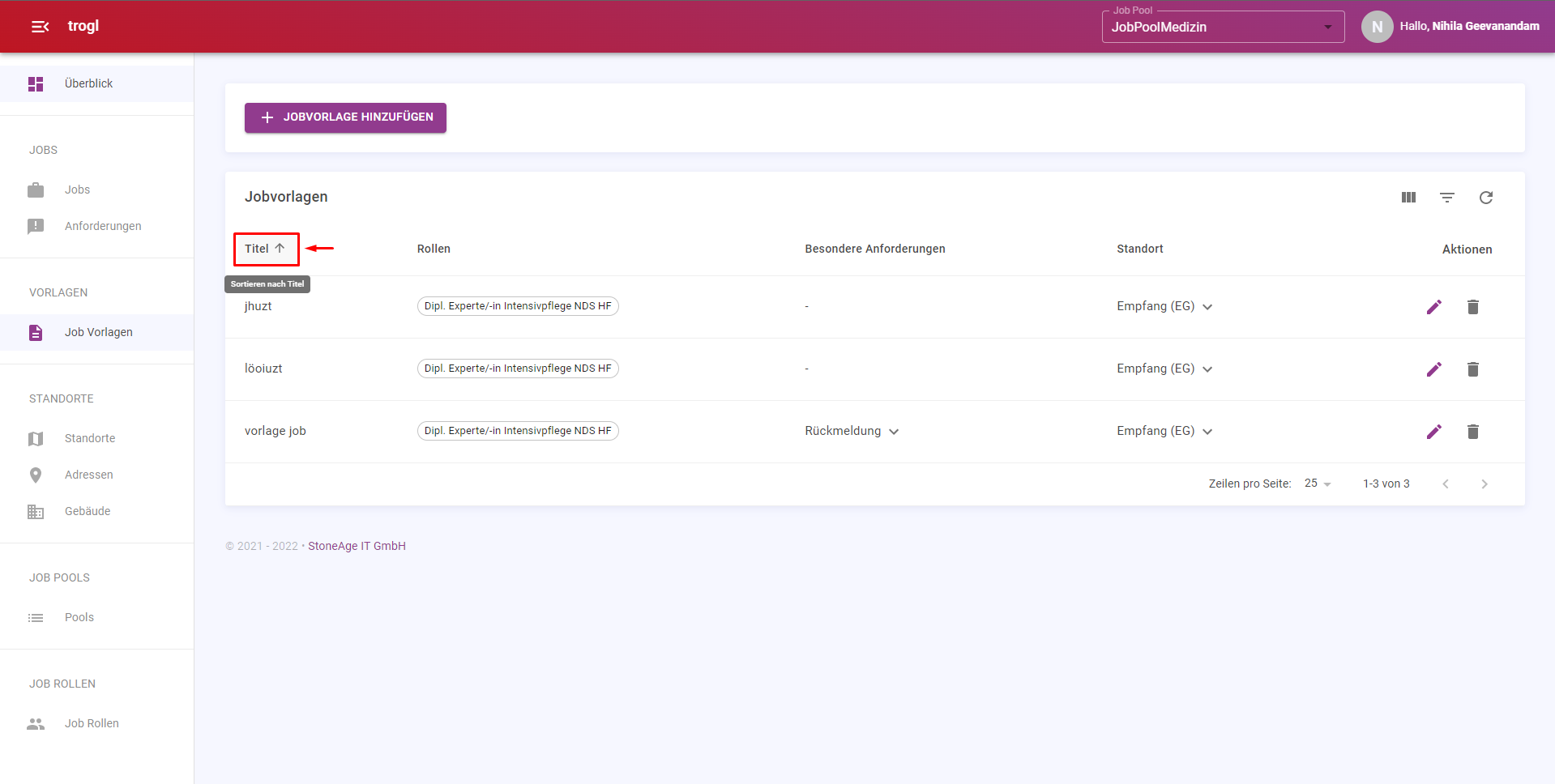Open rows per page 25 dropdown
Viewport: 1555px width, 784px height.
point(1318,484)
